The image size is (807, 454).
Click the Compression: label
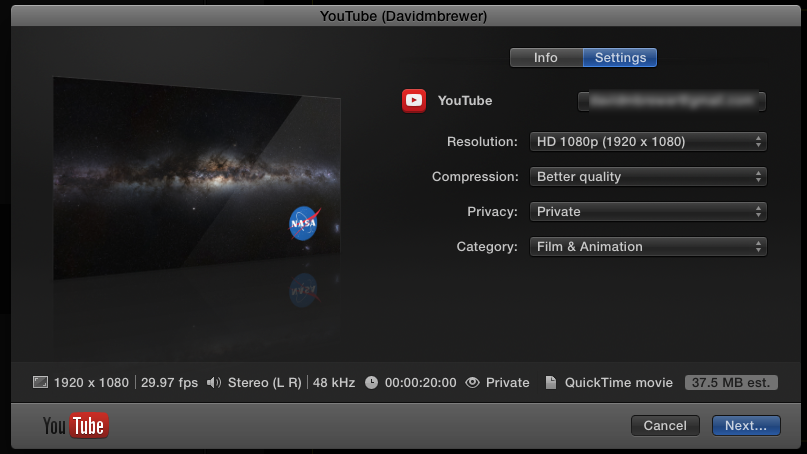point(475,177)
